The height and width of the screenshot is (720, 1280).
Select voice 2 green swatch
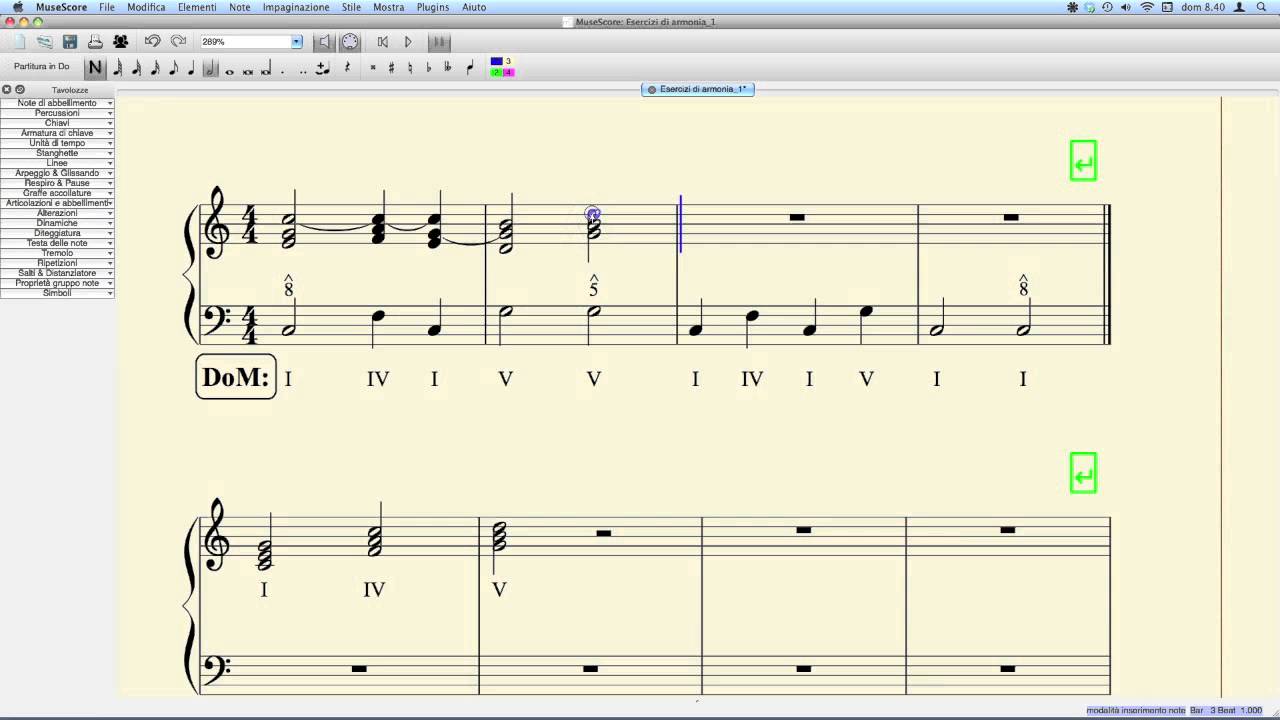pyautogui.click(x=496, y=73)
